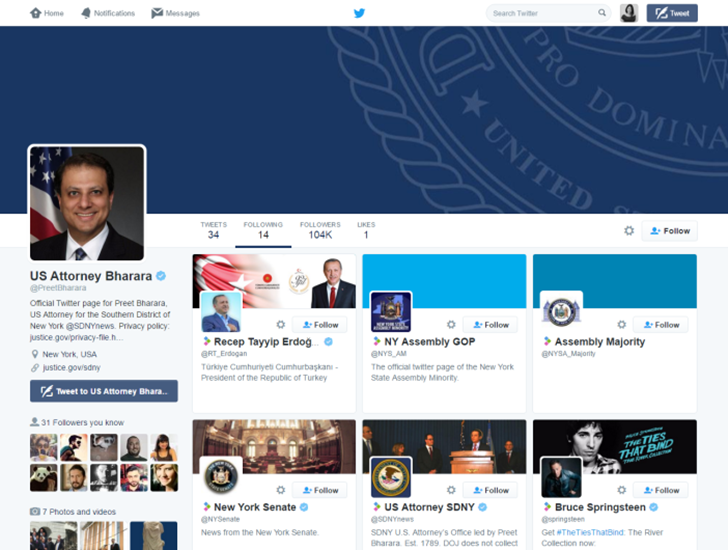The width and height of the screenshot is (728, 550).
Task: Open US Attorney SDNY profile name
Action: pyautogui.click(x=429, y=507)
